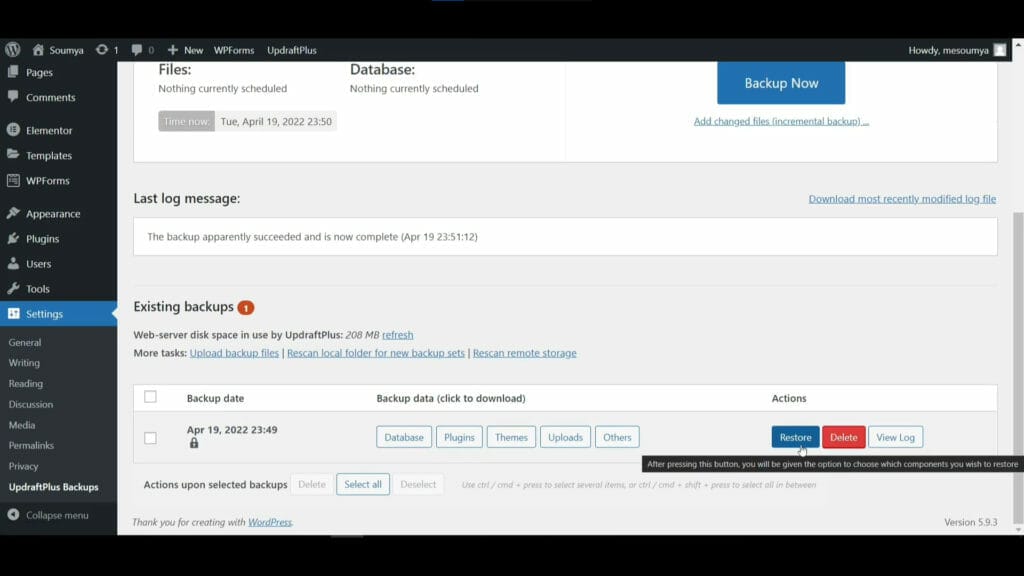Click refresh disk space link
This screenshot has width=1024, height=576.
[398, 334]
